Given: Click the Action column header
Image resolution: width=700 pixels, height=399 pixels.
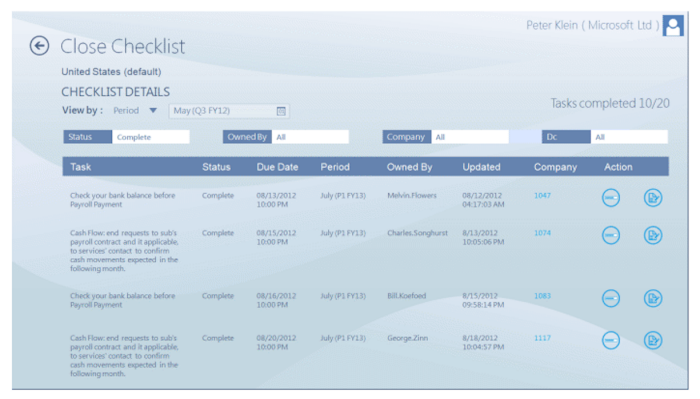Looking at the screenshot, I should point(618,167).
